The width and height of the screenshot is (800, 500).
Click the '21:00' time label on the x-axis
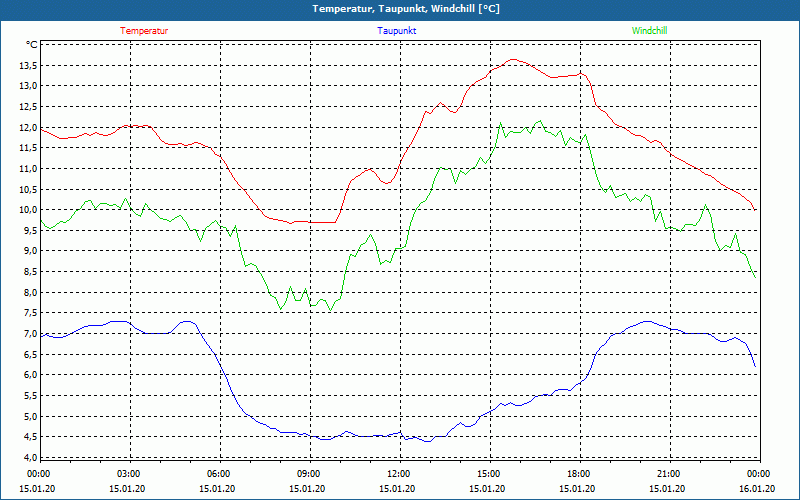pyautogui.click(x=668, y=474)
